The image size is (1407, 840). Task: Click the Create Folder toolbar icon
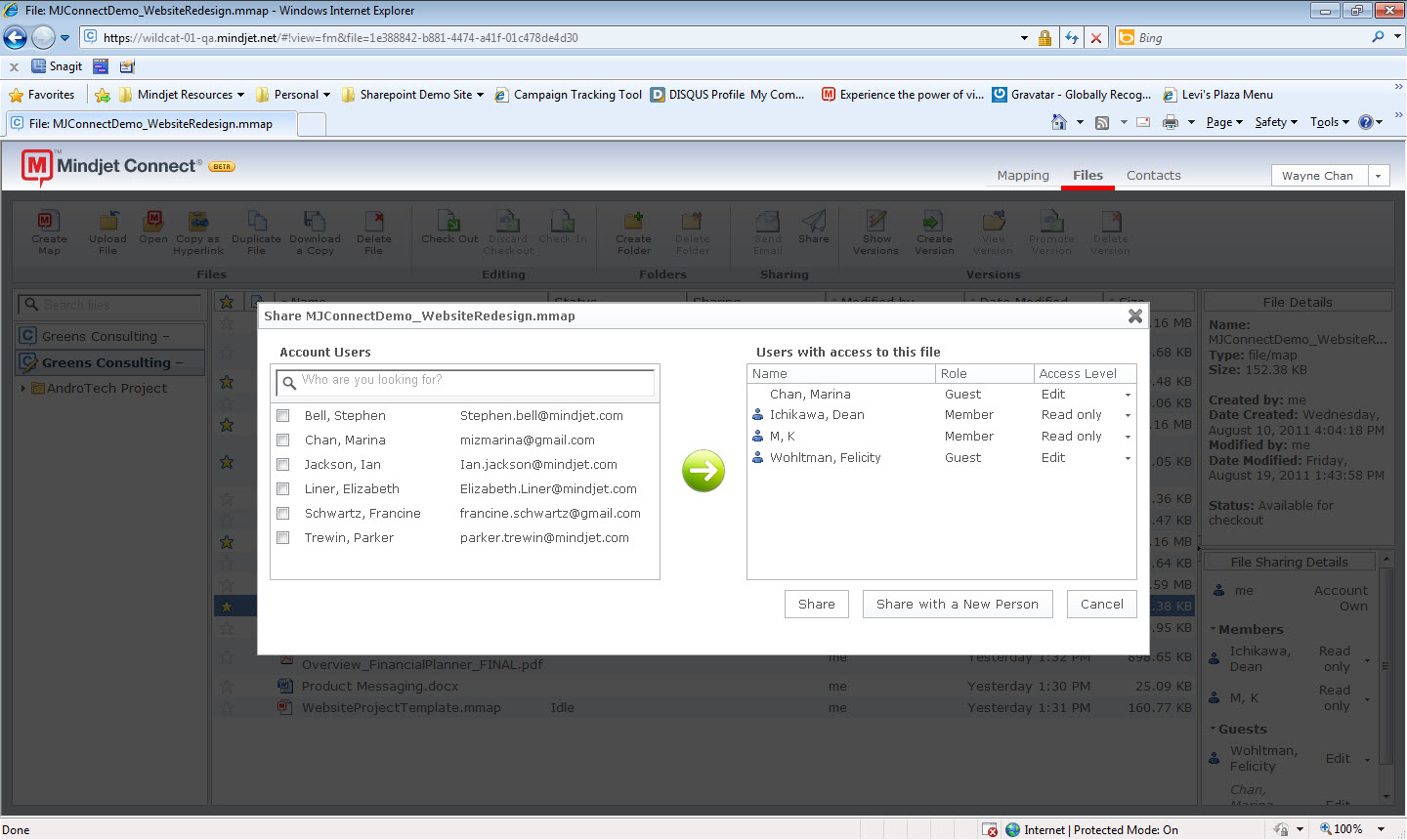633,232
